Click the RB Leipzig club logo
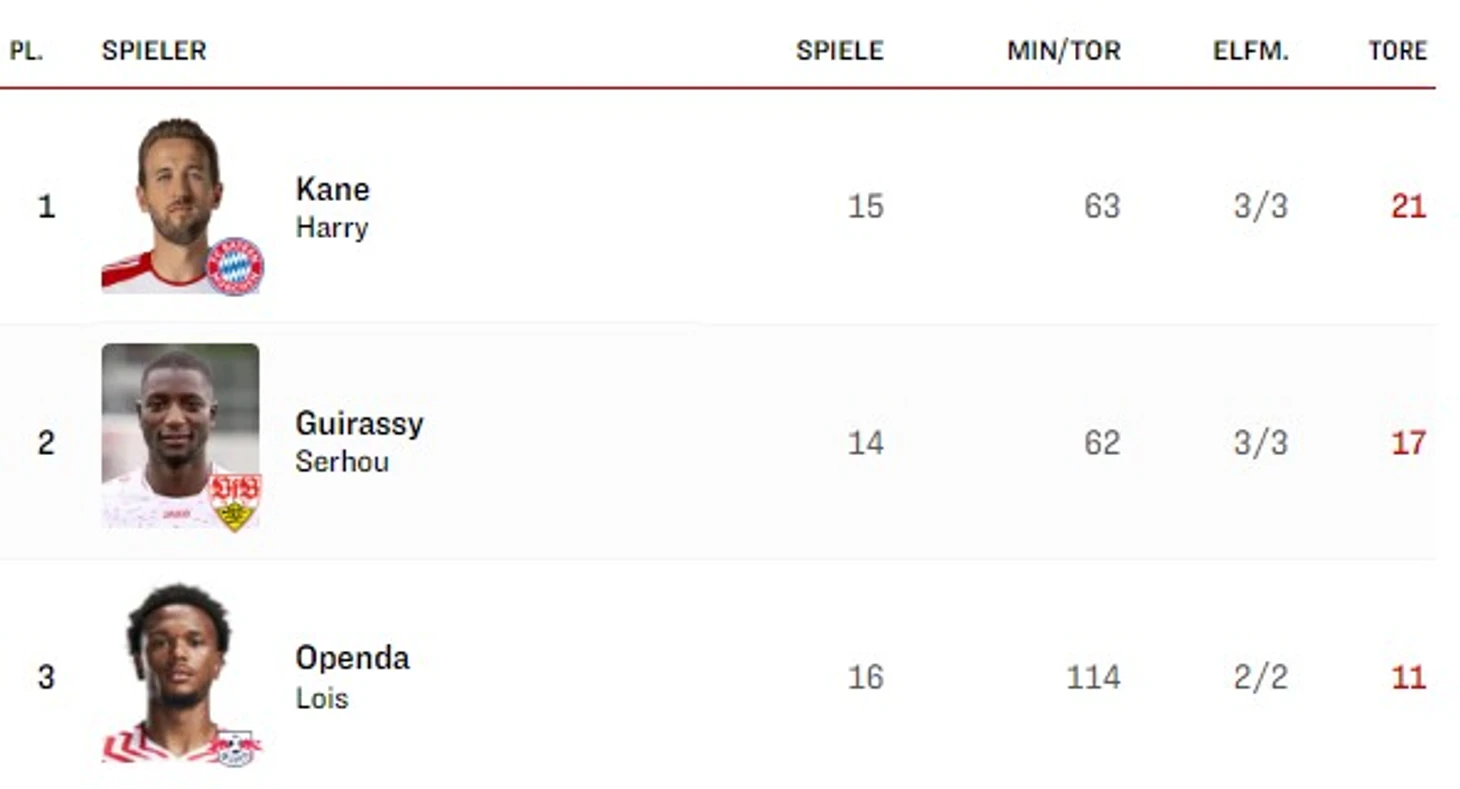This screenshot has height=789, width=1460. pyautogui.click(x=235, y=747)
